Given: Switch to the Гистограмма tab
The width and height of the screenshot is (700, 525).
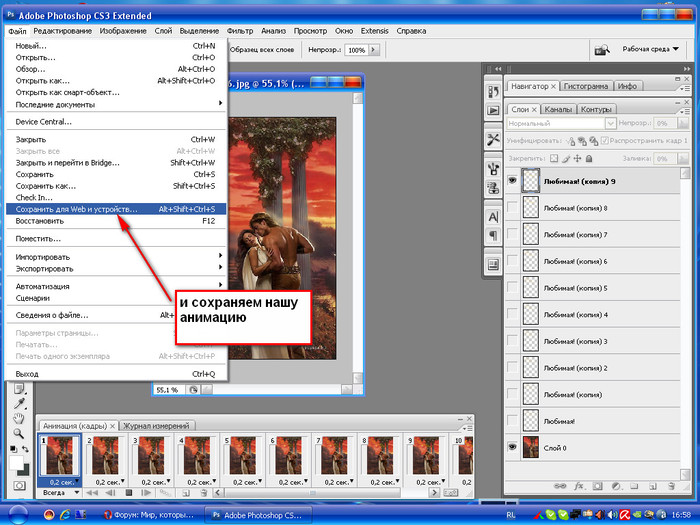Looking at the screenshot, I should [x=586, y=86].
